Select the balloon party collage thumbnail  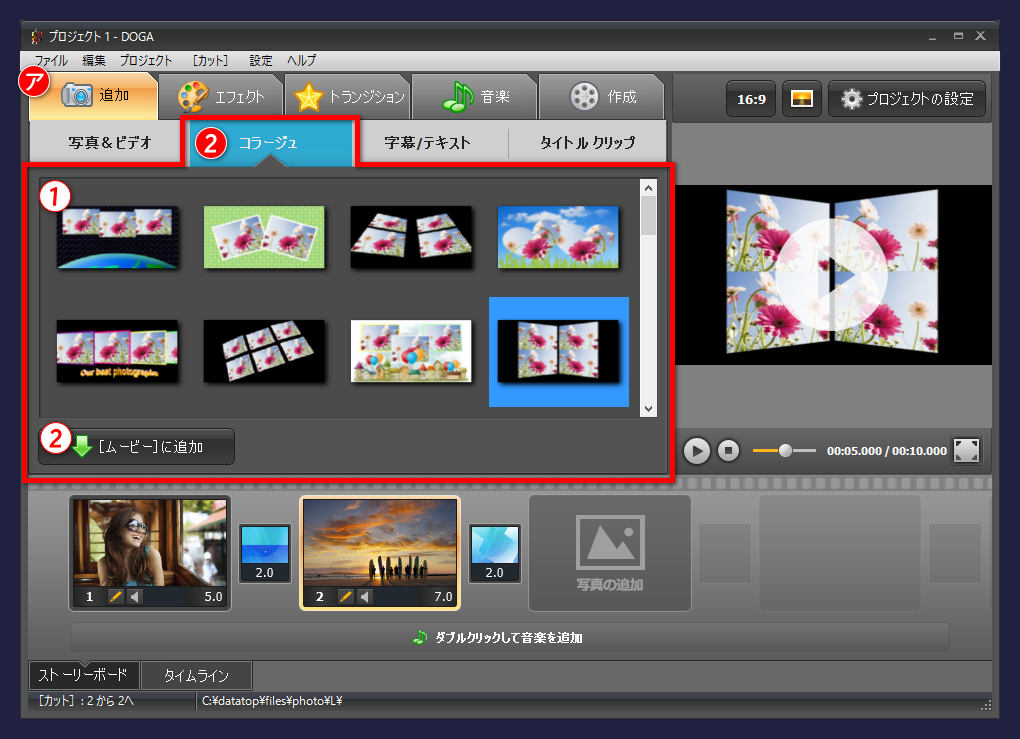click(x=411, y=352)
